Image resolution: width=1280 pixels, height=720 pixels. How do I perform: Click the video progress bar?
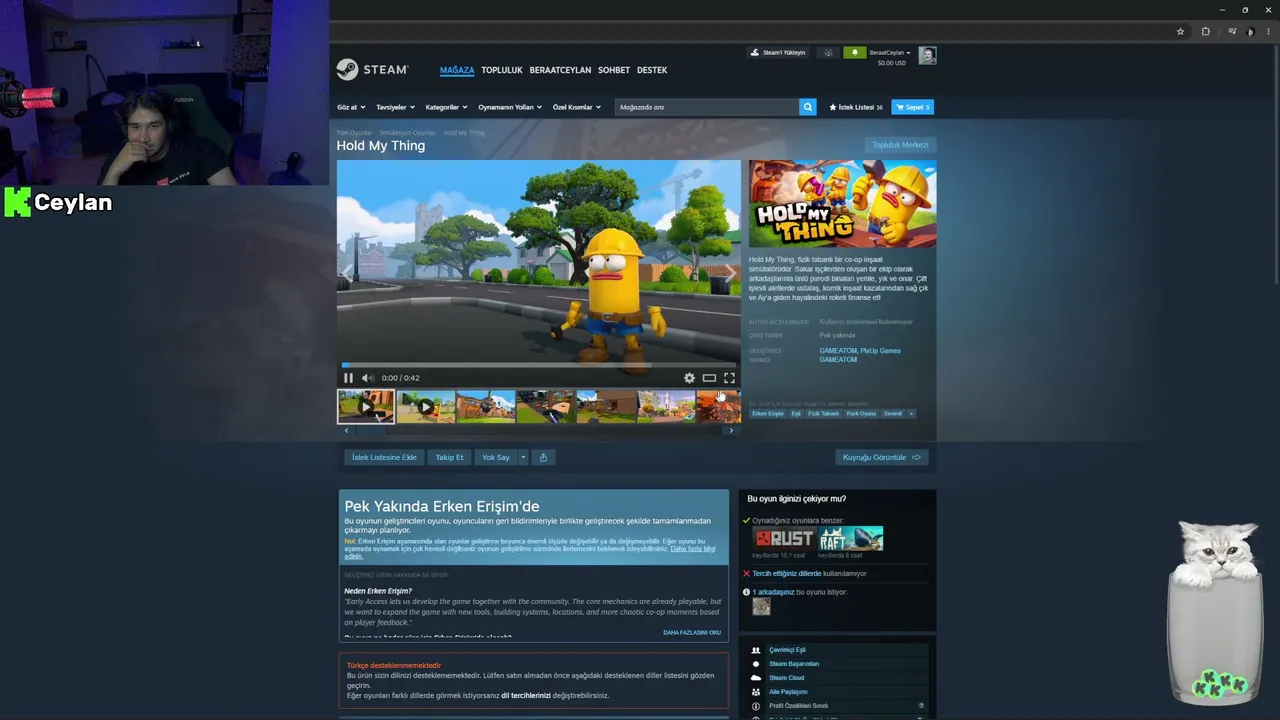point(539,365)
